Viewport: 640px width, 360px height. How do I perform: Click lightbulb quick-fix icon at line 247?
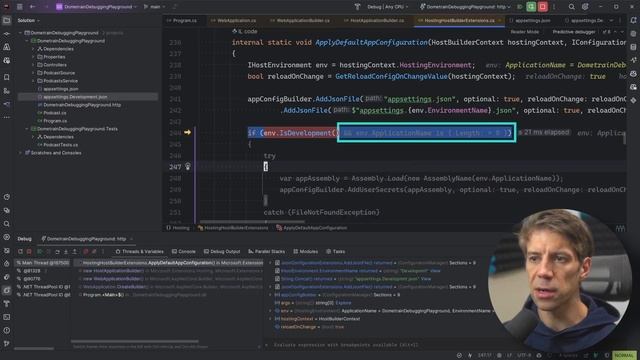click(188, 167)
